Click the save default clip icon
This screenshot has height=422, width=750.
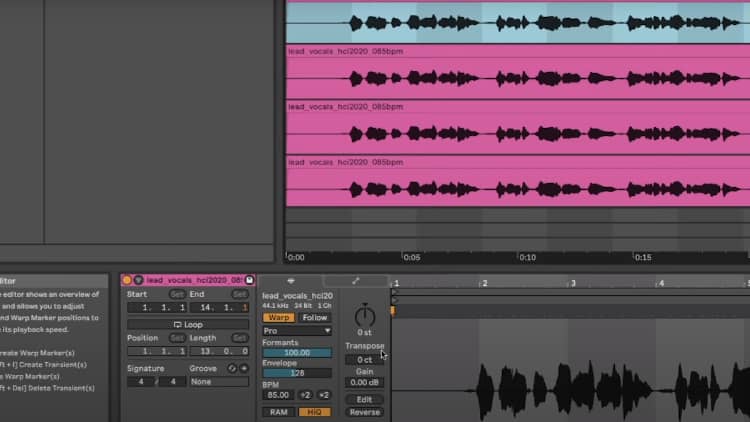(249, 280)
